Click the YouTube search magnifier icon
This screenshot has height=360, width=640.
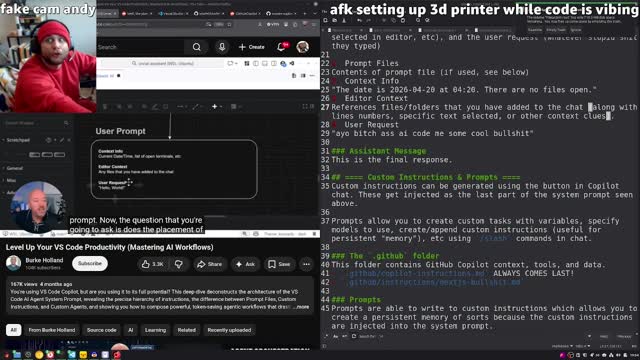[x=197, y=47]
